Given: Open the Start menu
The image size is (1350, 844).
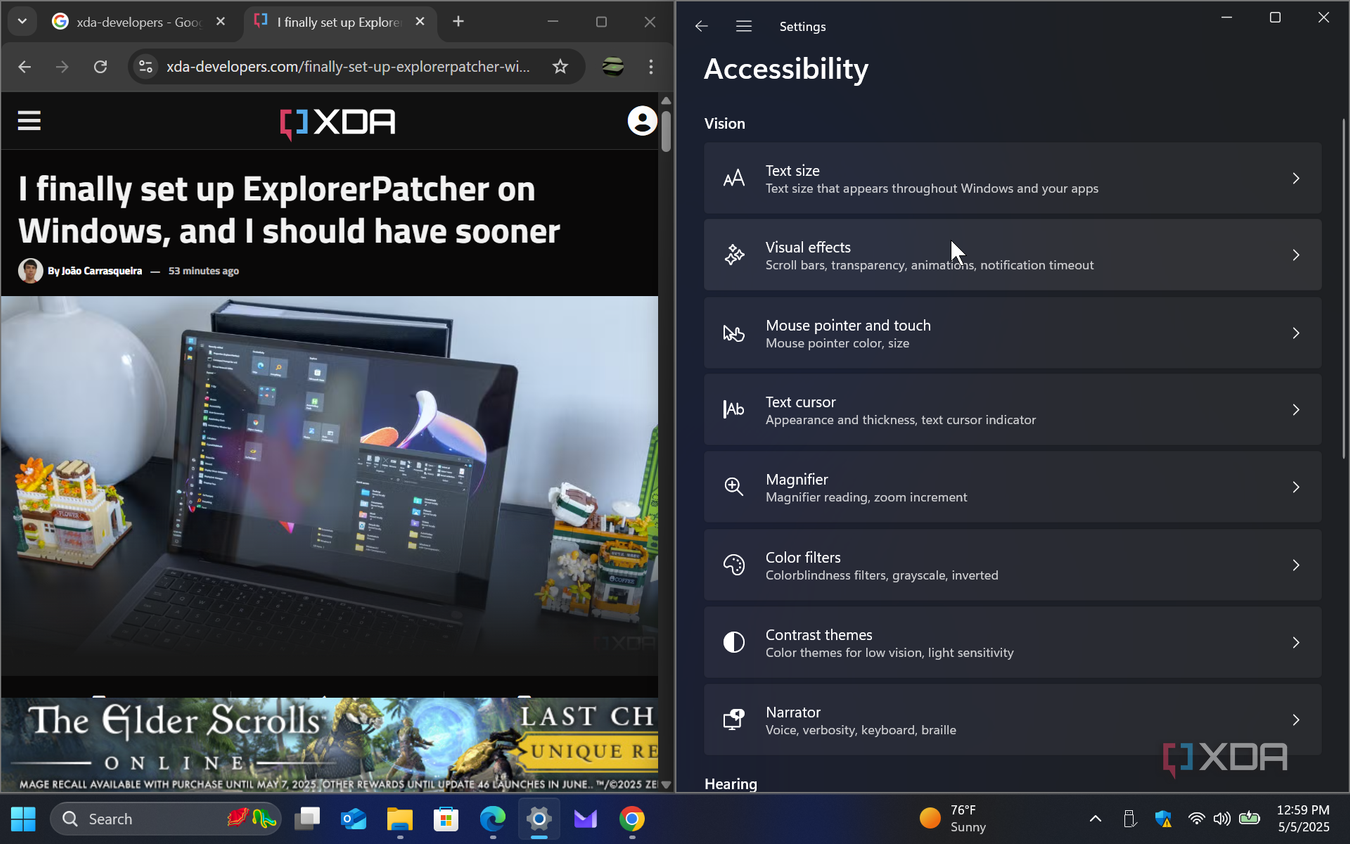Looking at the screenshot, I should pyautogui.click(x=23, y=819).
